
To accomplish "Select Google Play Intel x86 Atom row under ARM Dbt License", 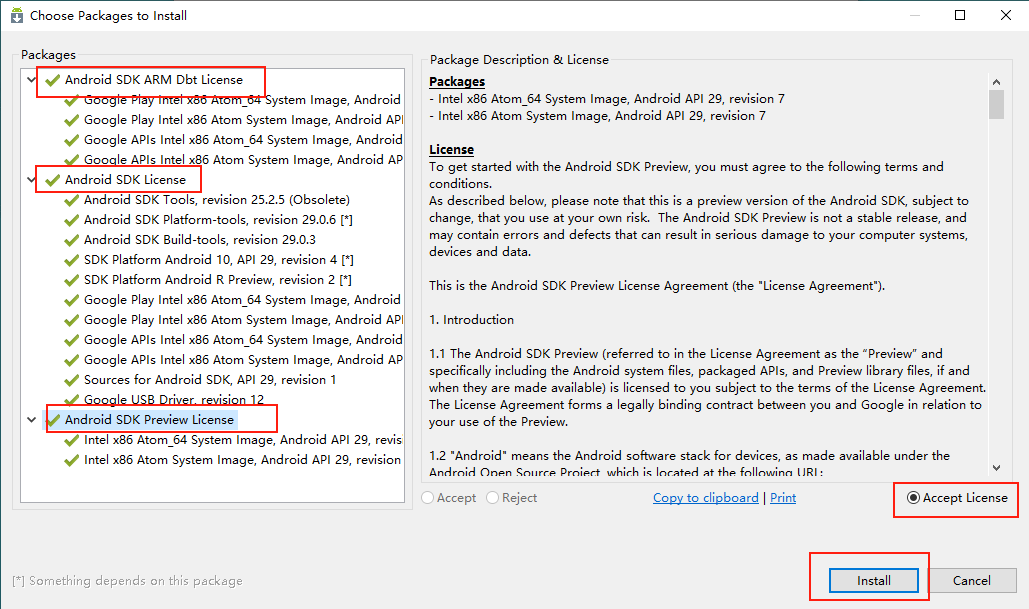I will 243,120.
